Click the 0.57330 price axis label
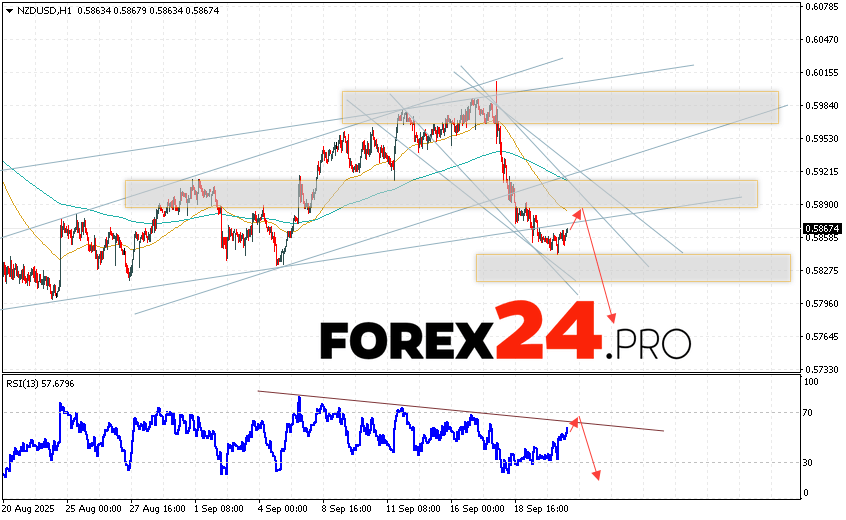The image size is (846, 520). (821, 369)
